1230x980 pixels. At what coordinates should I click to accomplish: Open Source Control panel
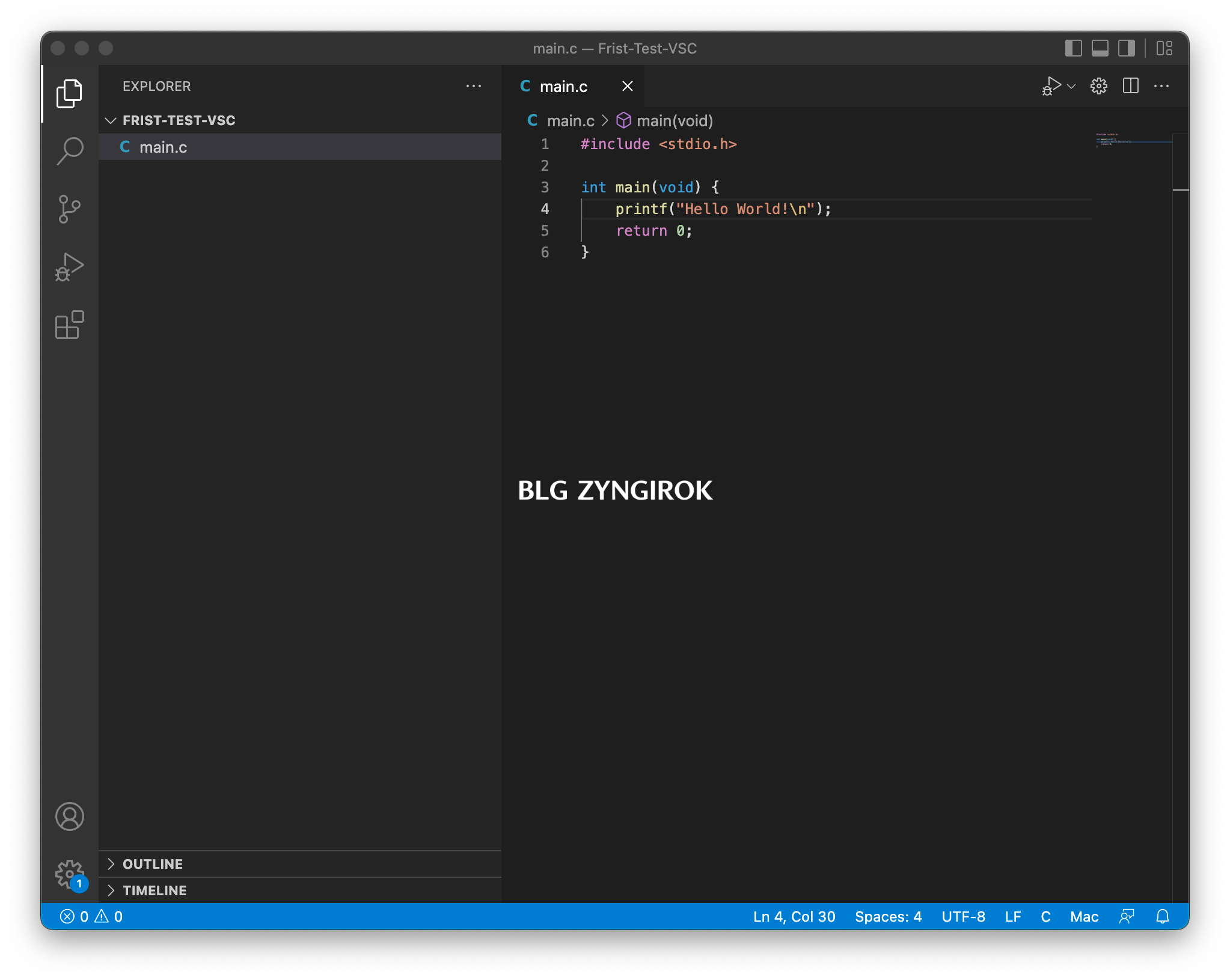point(70,209)
